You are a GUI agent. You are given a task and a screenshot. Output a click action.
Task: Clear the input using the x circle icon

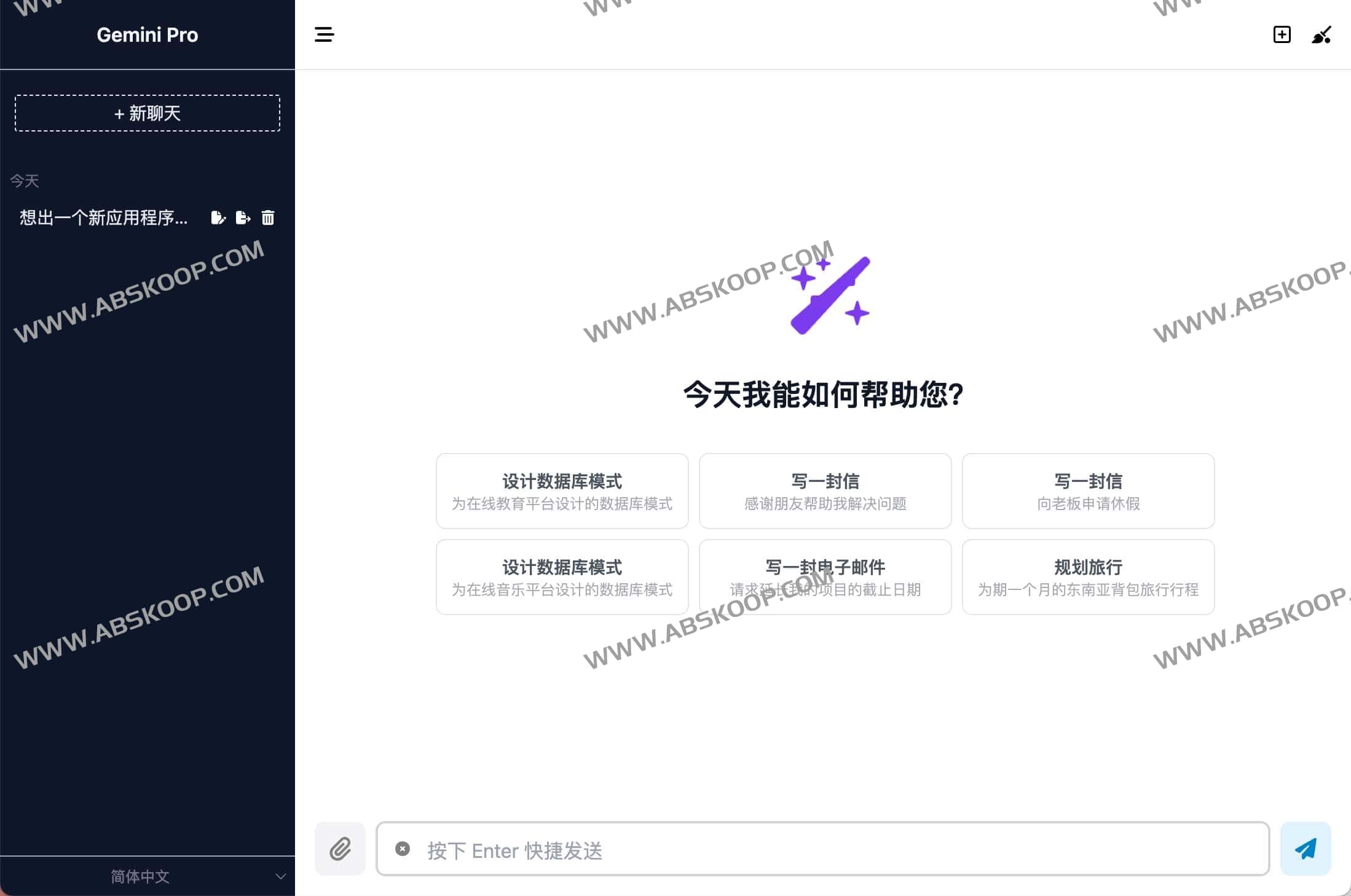click(403, 849)
